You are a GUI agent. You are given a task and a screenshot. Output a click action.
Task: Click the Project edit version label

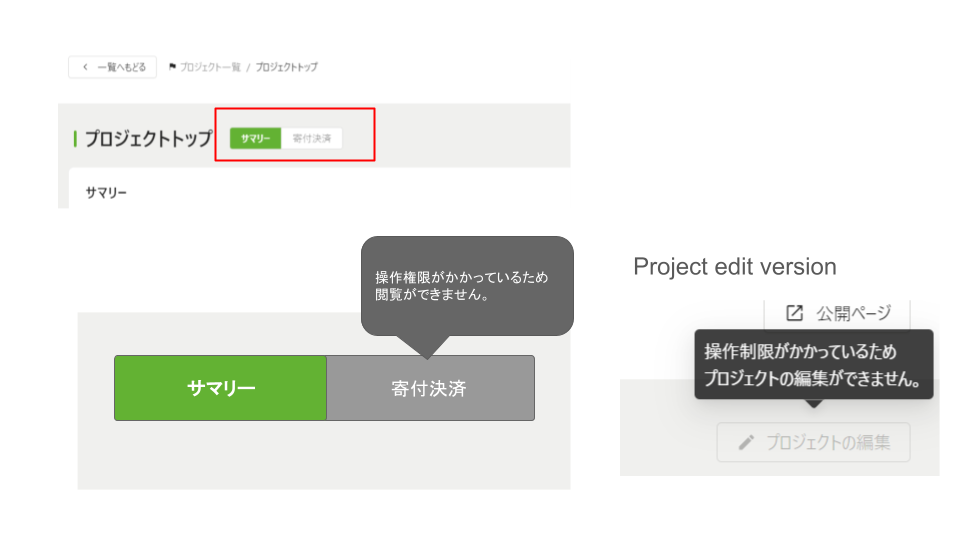pyautogui.click(x=735, y=267)
